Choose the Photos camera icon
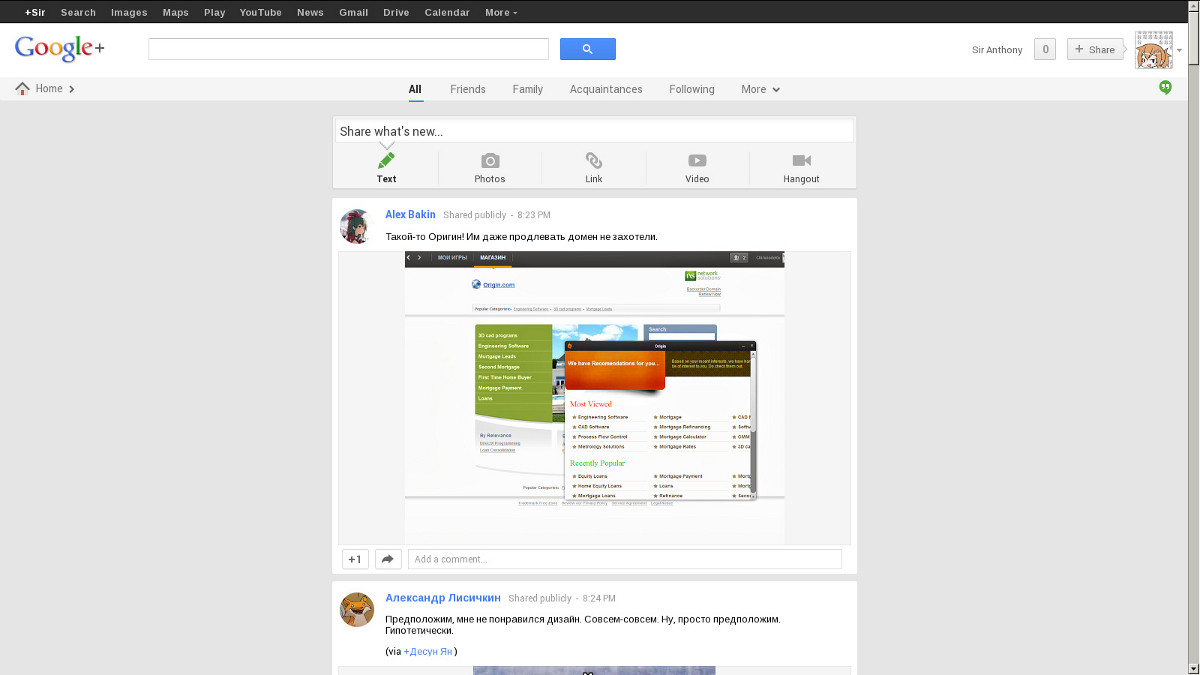Screen dimensions: 1200x675 tap(490, 160)
